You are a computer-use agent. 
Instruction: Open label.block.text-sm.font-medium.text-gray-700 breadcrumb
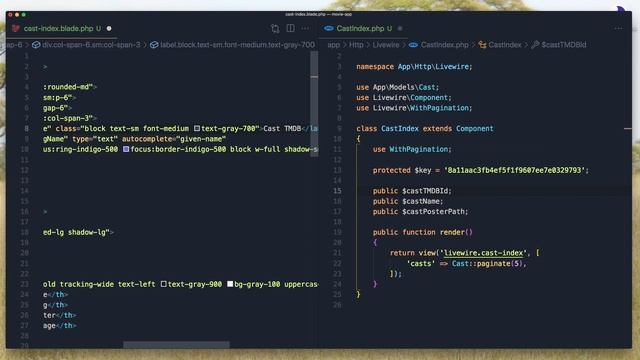click(x=238, y=45)
